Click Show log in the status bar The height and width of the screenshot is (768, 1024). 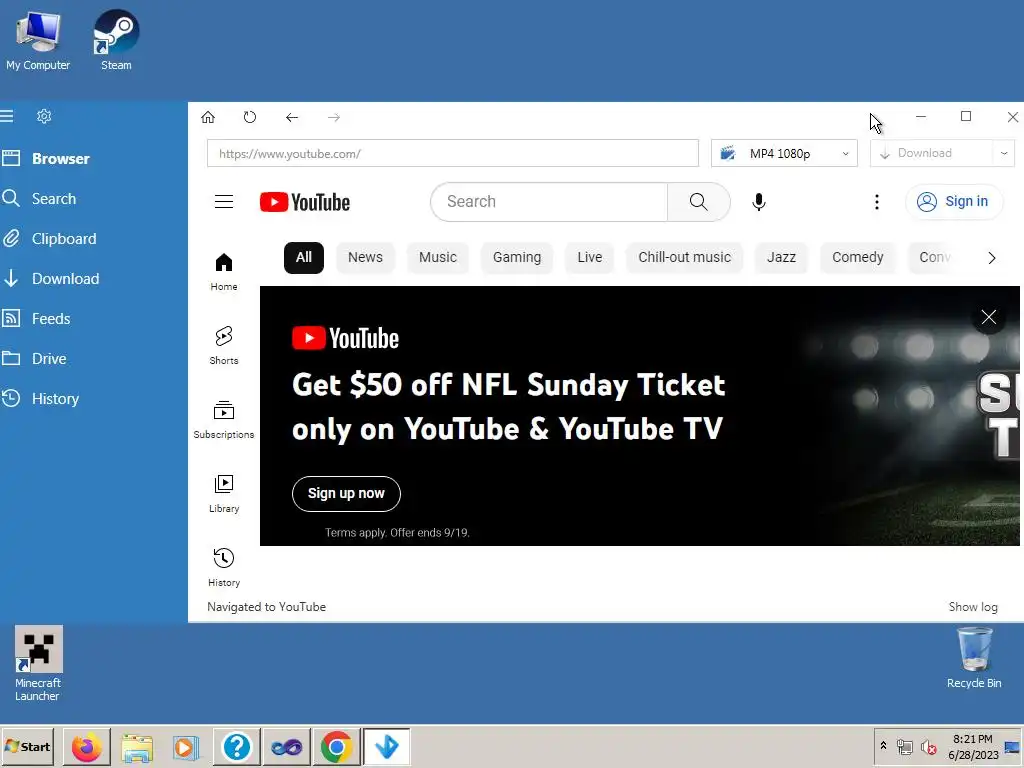pos(972,607)
